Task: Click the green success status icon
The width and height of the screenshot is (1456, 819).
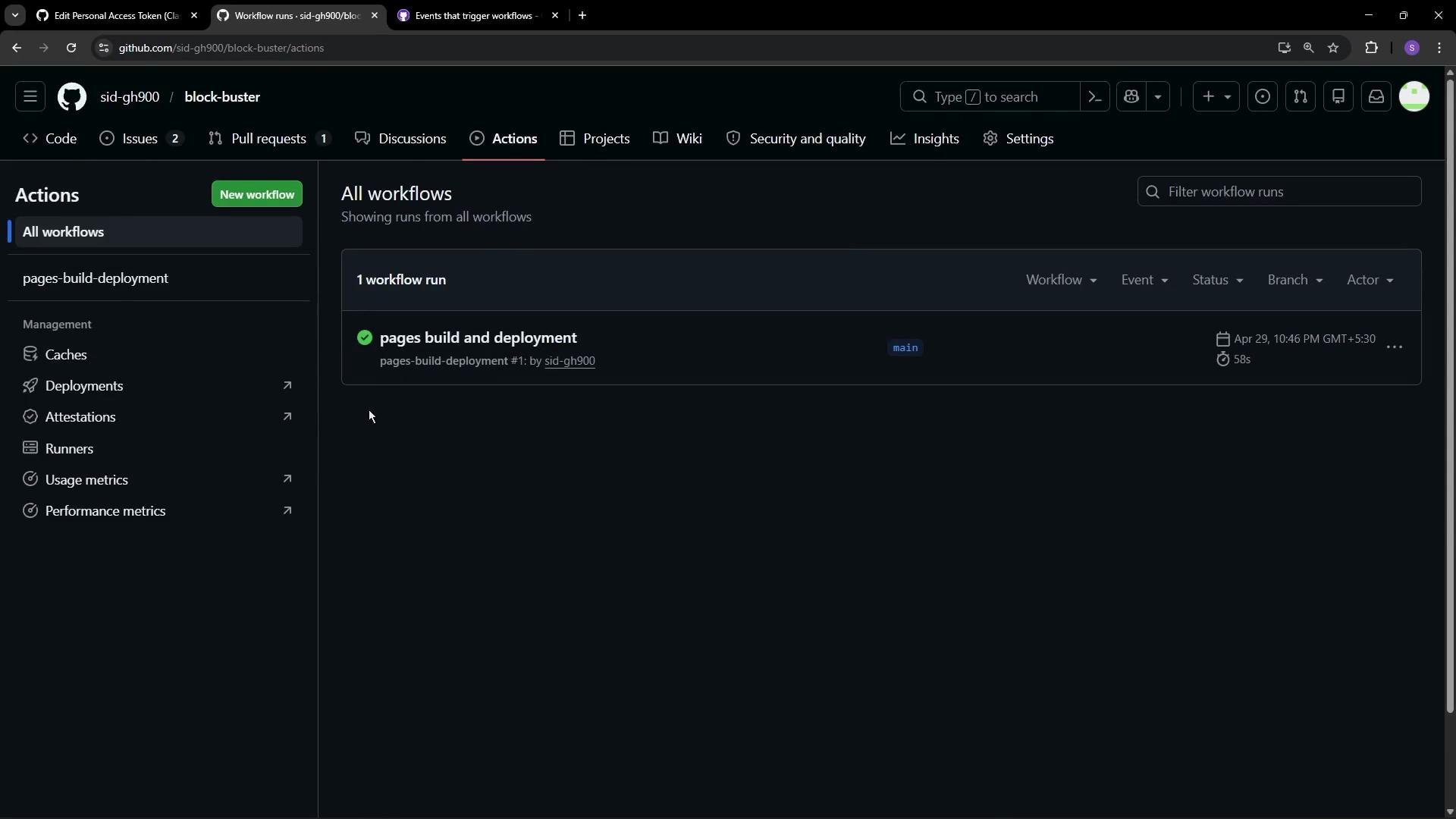Action: click(x=365, y=337)
